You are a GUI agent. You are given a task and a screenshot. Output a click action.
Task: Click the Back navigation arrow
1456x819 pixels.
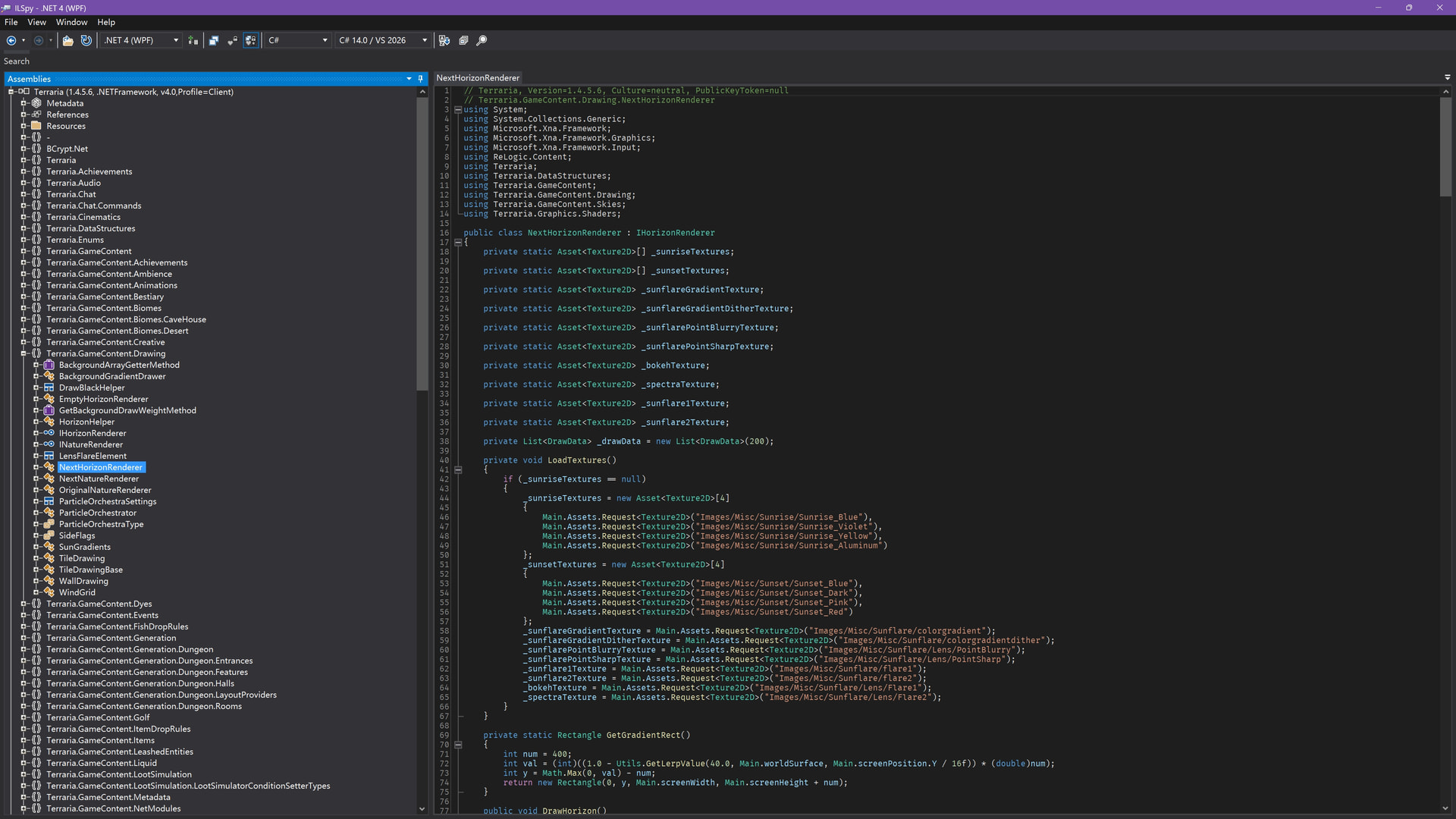click(x=11, y=40)
